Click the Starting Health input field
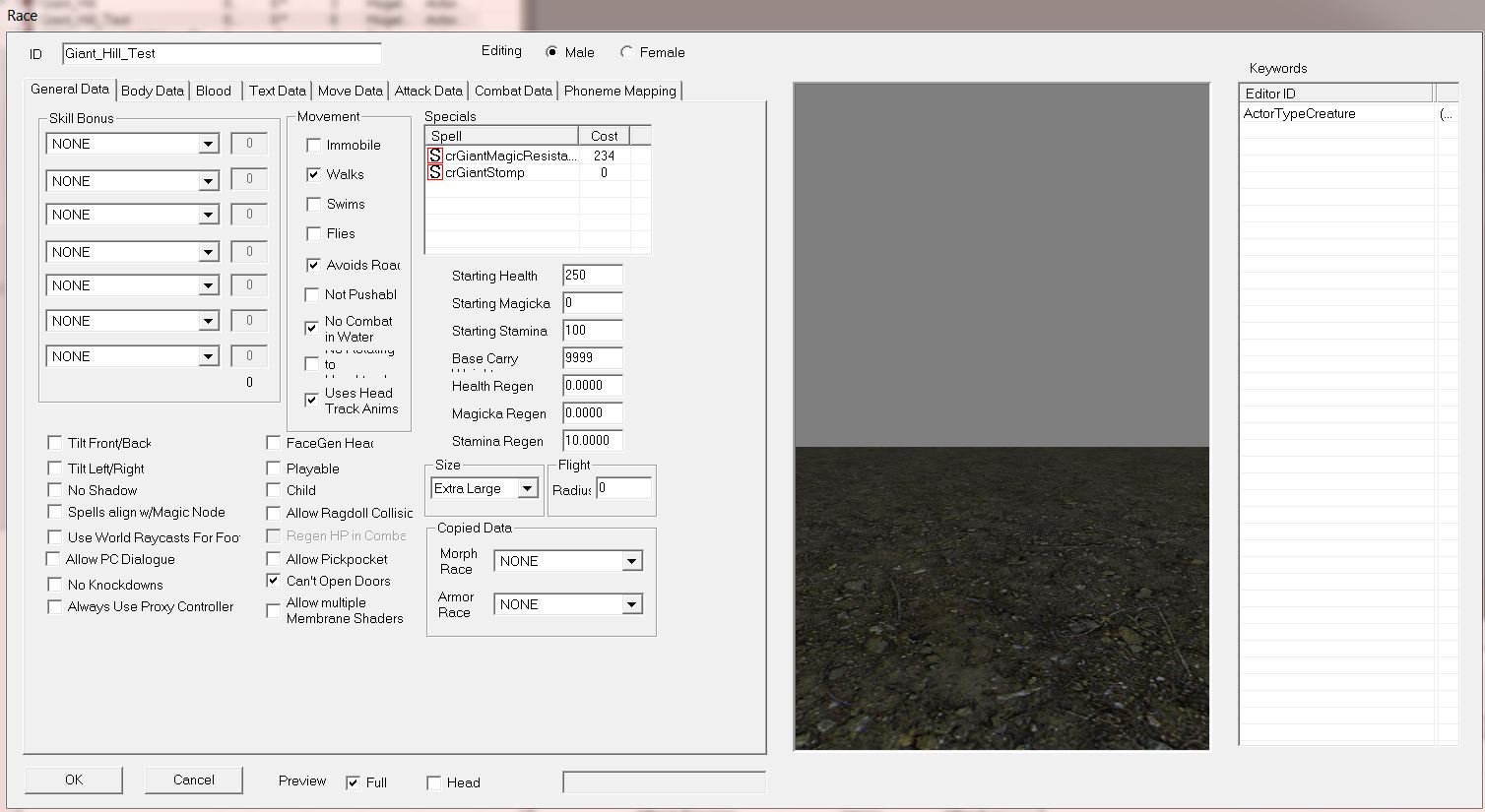Screen dimensions: 1485x812 click(x=592, y=276)
